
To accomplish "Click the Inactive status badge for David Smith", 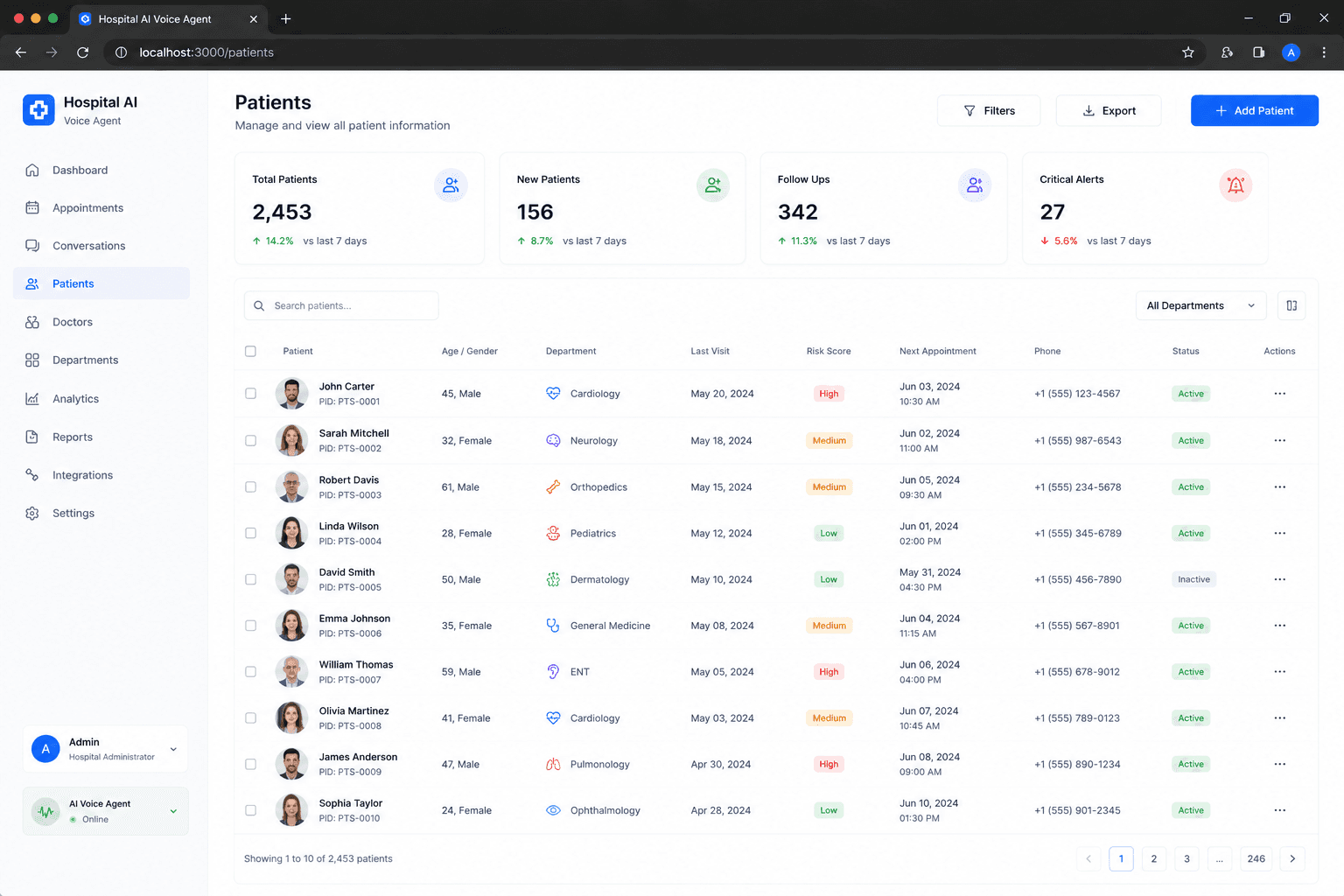I will [x=1193, y=579].
